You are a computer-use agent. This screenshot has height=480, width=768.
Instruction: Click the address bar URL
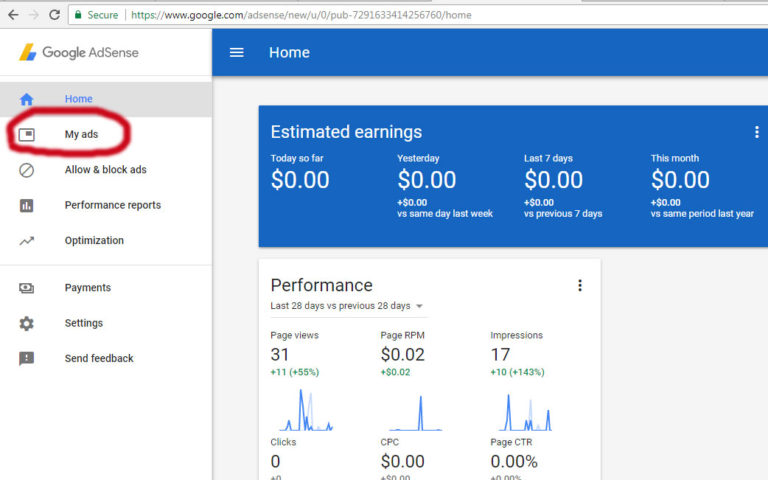pyautogui.click(x=301, y=15)
